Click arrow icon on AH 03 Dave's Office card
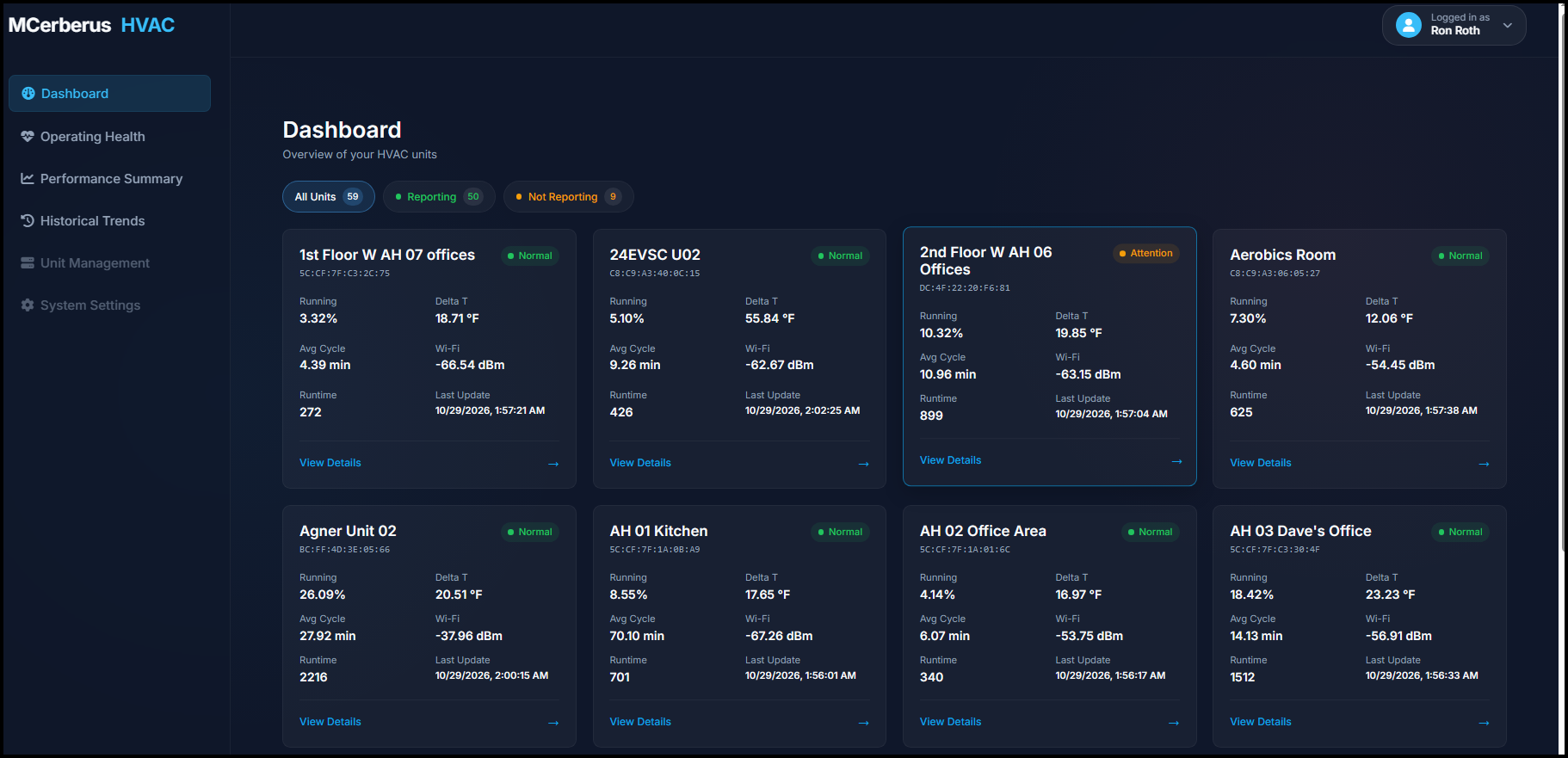 coord(1484,723)
